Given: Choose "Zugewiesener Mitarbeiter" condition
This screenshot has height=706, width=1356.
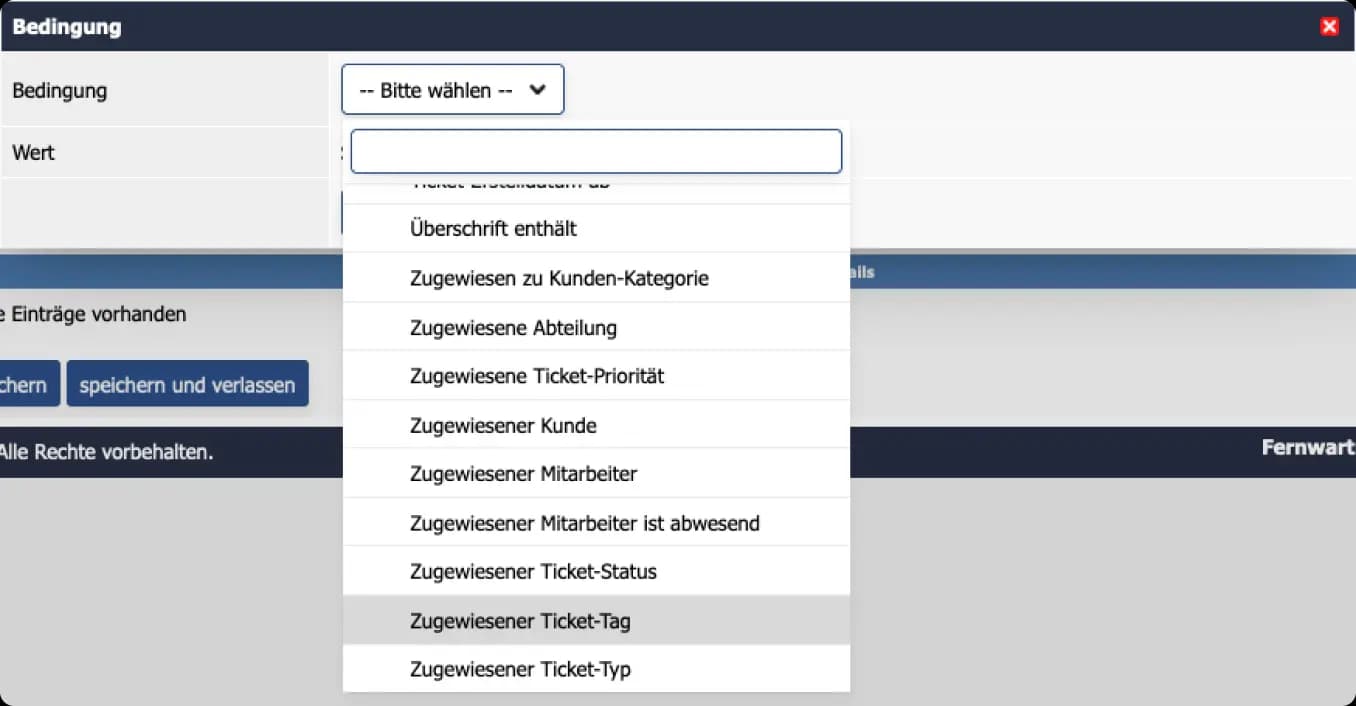Looking at the screenshot, I should pos(523,474).
